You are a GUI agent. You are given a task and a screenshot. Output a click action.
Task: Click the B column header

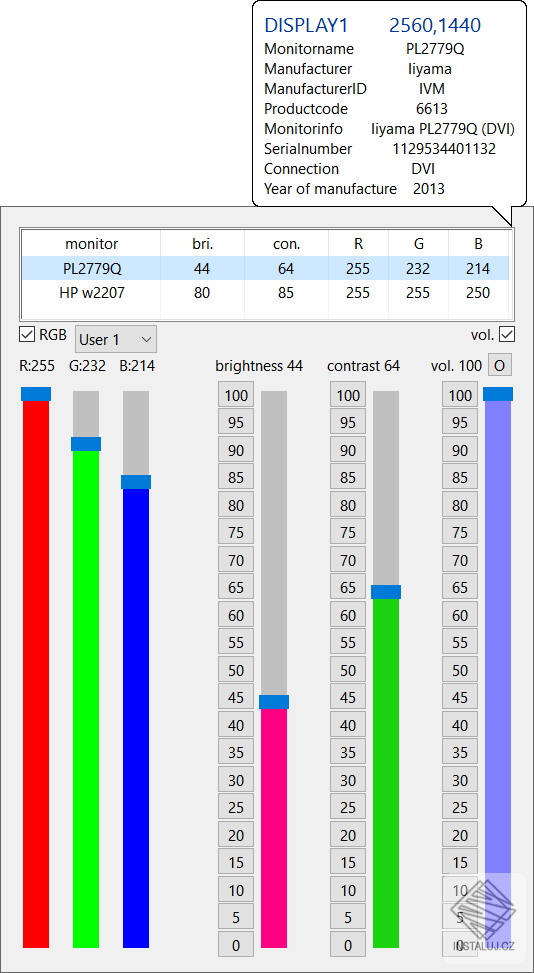(478, 244)
